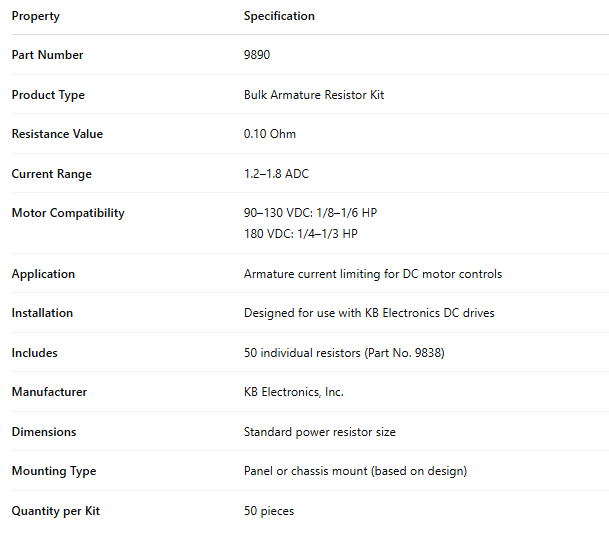Click the 50 pieces quantity value
Image resolution: width=609 pixels, height=535 pixels.
pos(269,511)
